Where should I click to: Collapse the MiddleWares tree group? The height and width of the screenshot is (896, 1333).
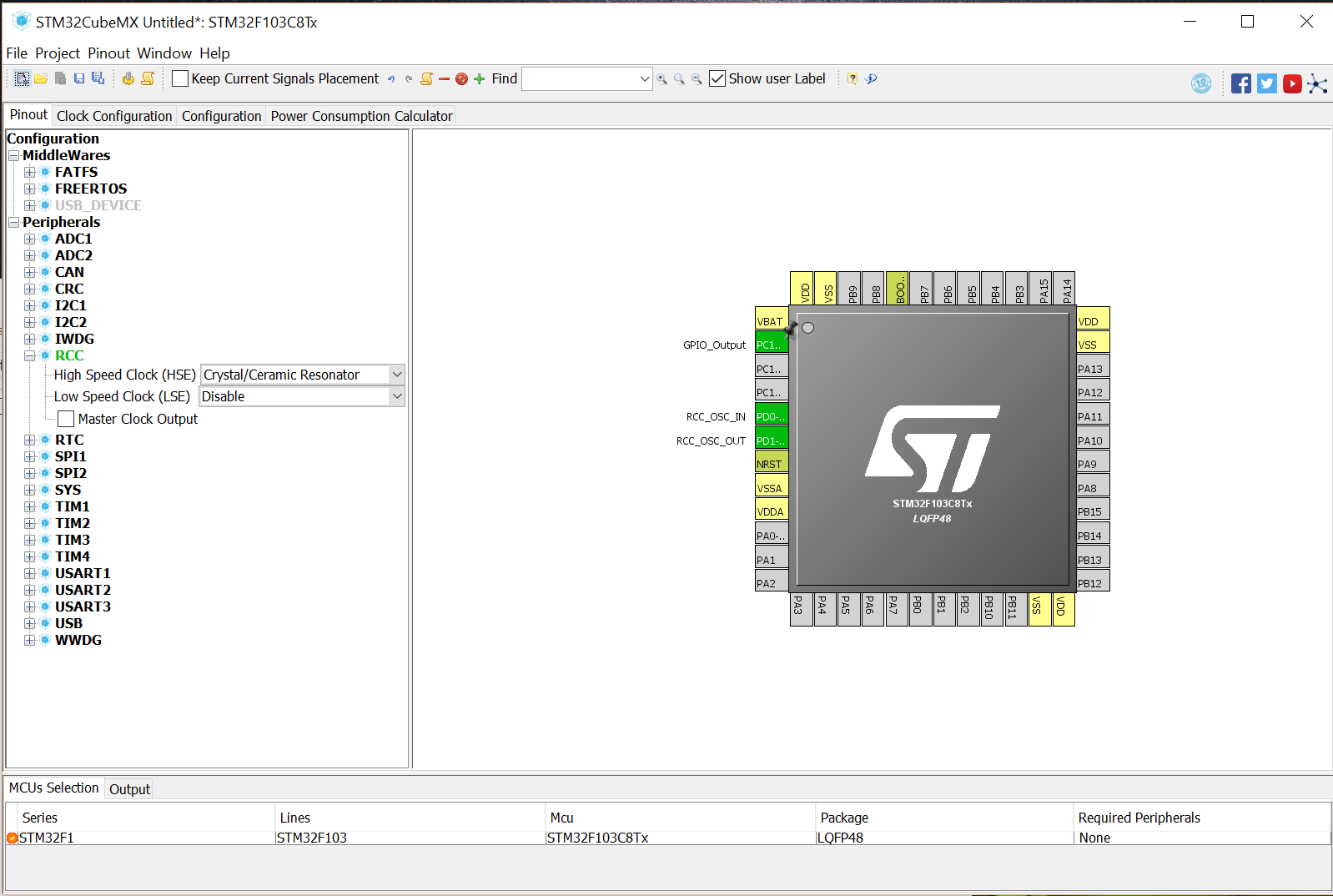pyautogui.click(x=13, y=155)
